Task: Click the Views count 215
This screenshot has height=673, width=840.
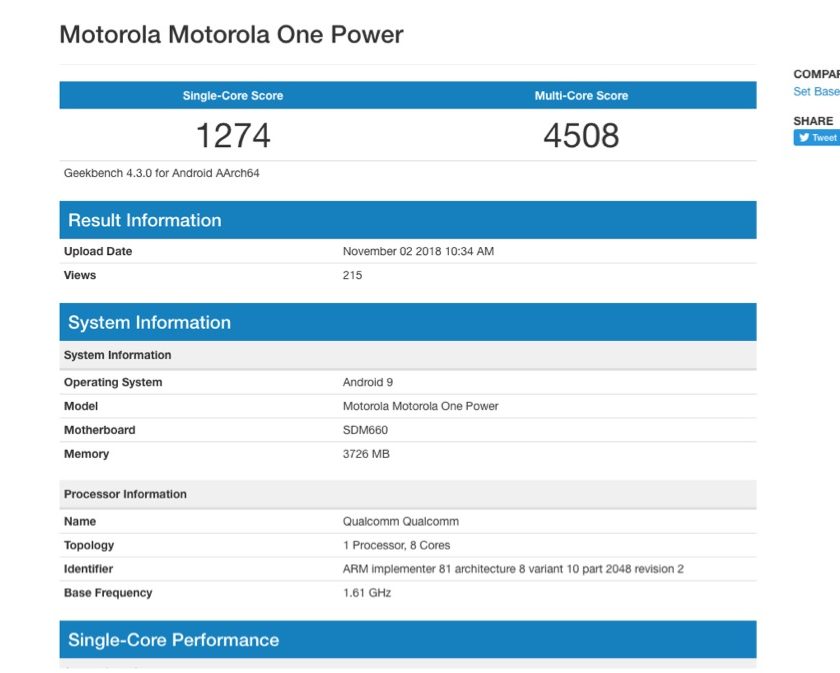Action: pyautogui.click(x=352, y=275)
